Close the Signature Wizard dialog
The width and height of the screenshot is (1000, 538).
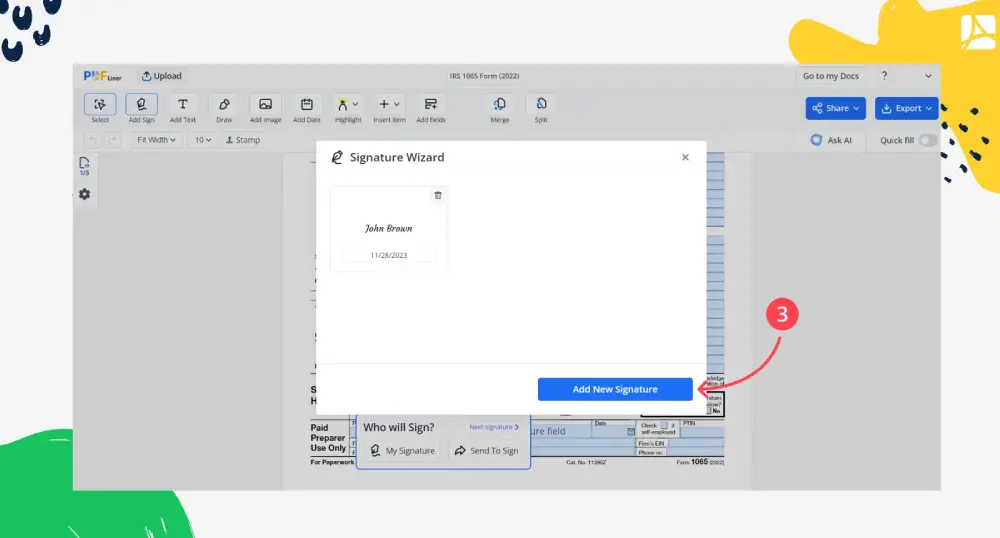(685, 157)
